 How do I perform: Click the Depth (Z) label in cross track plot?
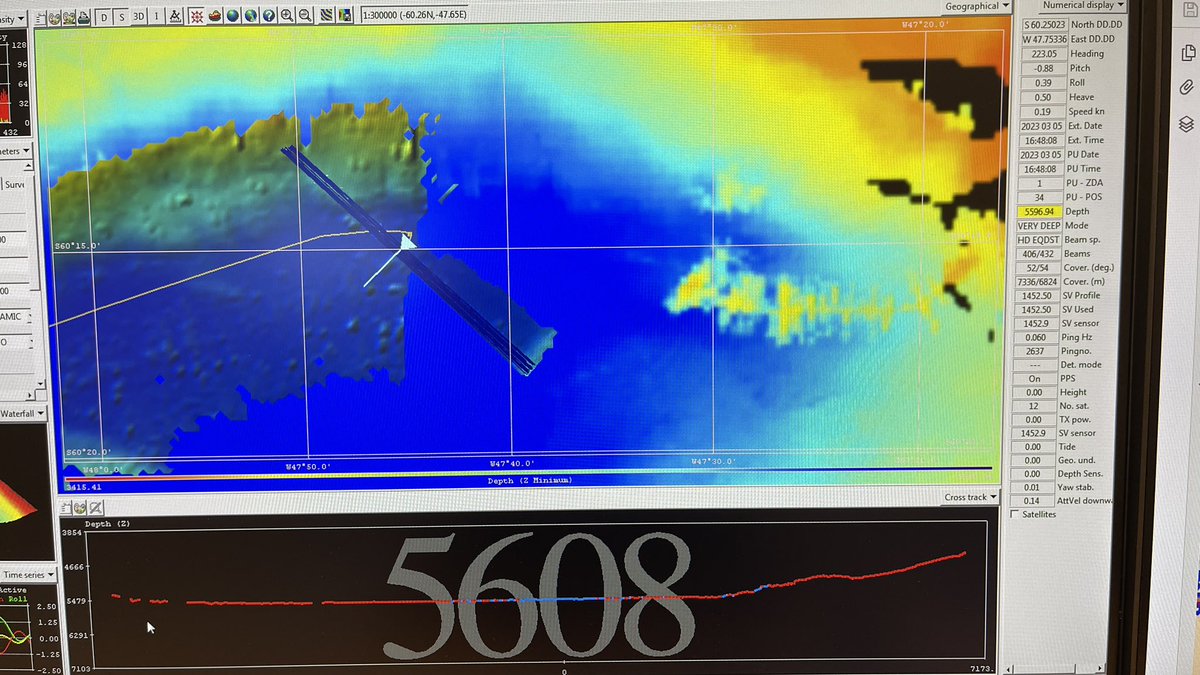pos(106,523)
